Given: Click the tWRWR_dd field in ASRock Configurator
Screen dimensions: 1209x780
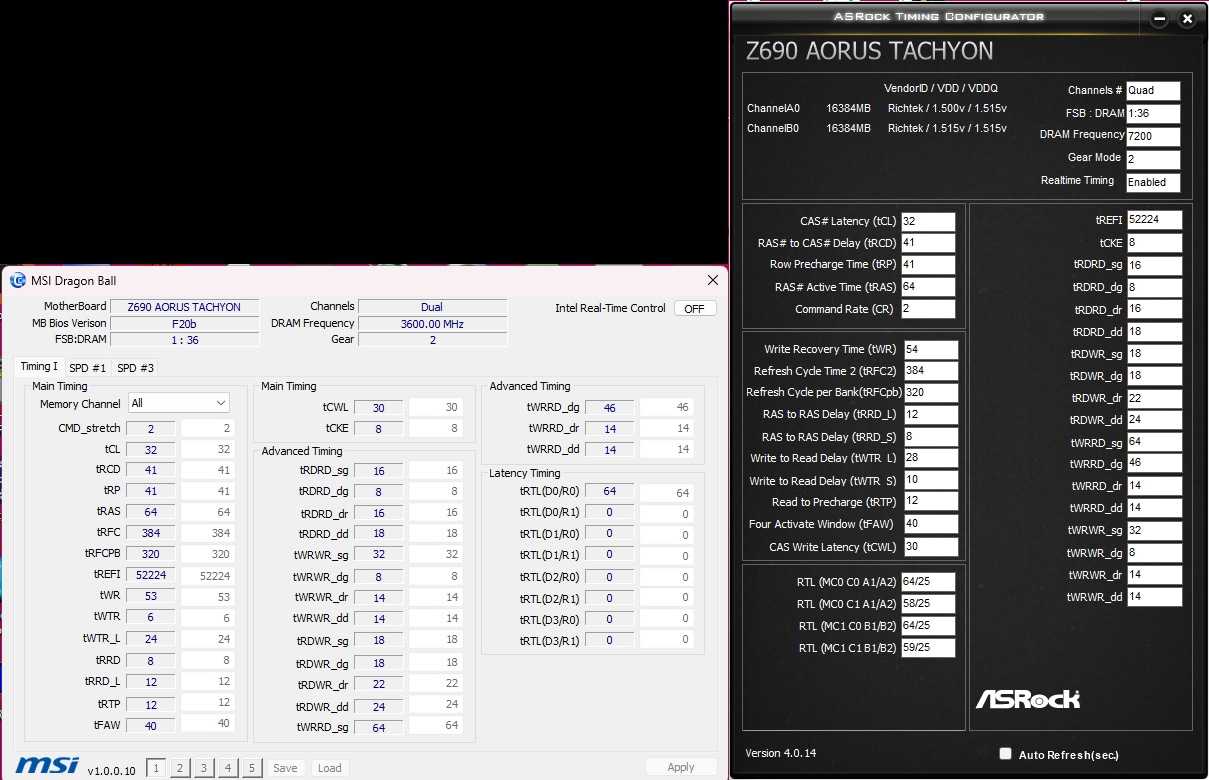Looking at the screenshot, I should pos(1155,597).
